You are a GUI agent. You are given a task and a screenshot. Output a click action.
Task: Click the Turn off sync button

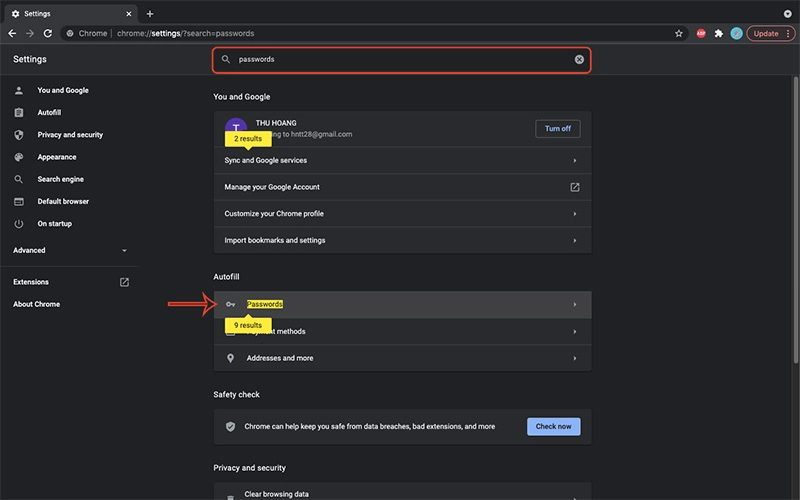(x=558, y=129)
